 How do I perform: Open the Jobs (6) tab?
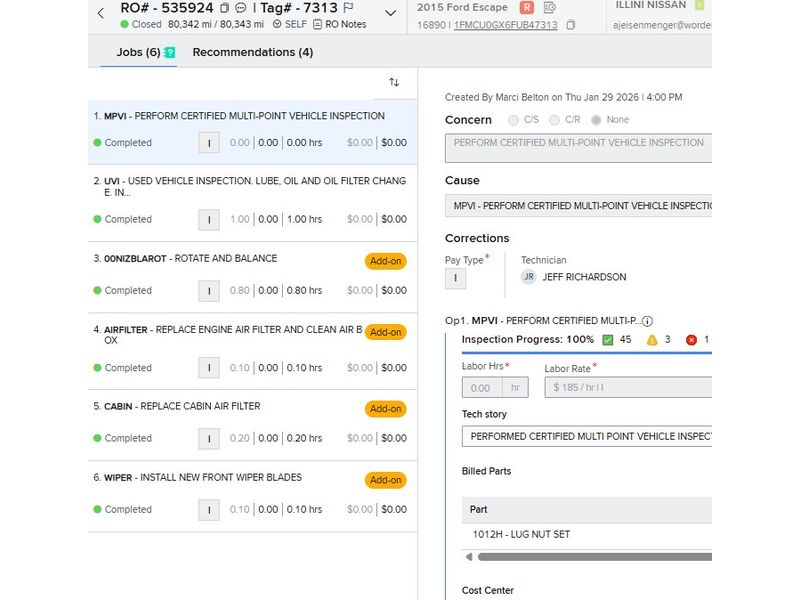pyautogui.click(x=138, y=52)
